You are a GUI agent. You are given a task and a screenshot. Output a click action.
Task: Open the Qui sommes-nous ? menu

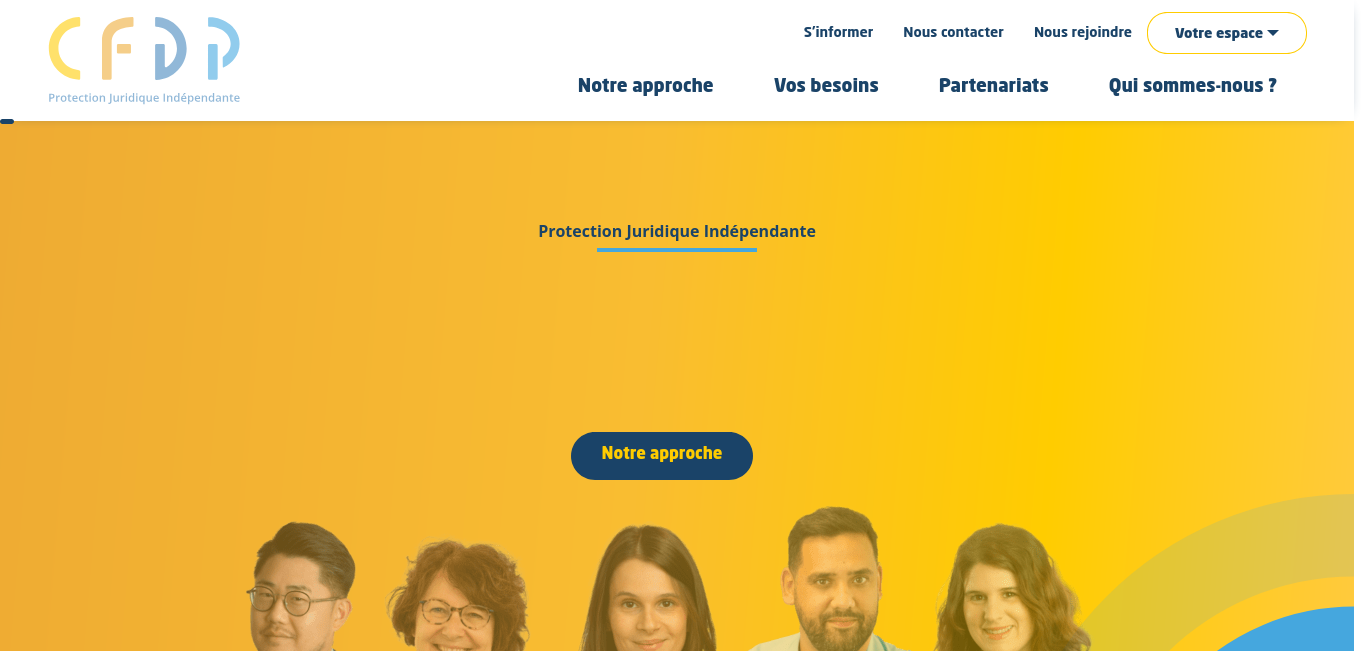coord(1192,86)
